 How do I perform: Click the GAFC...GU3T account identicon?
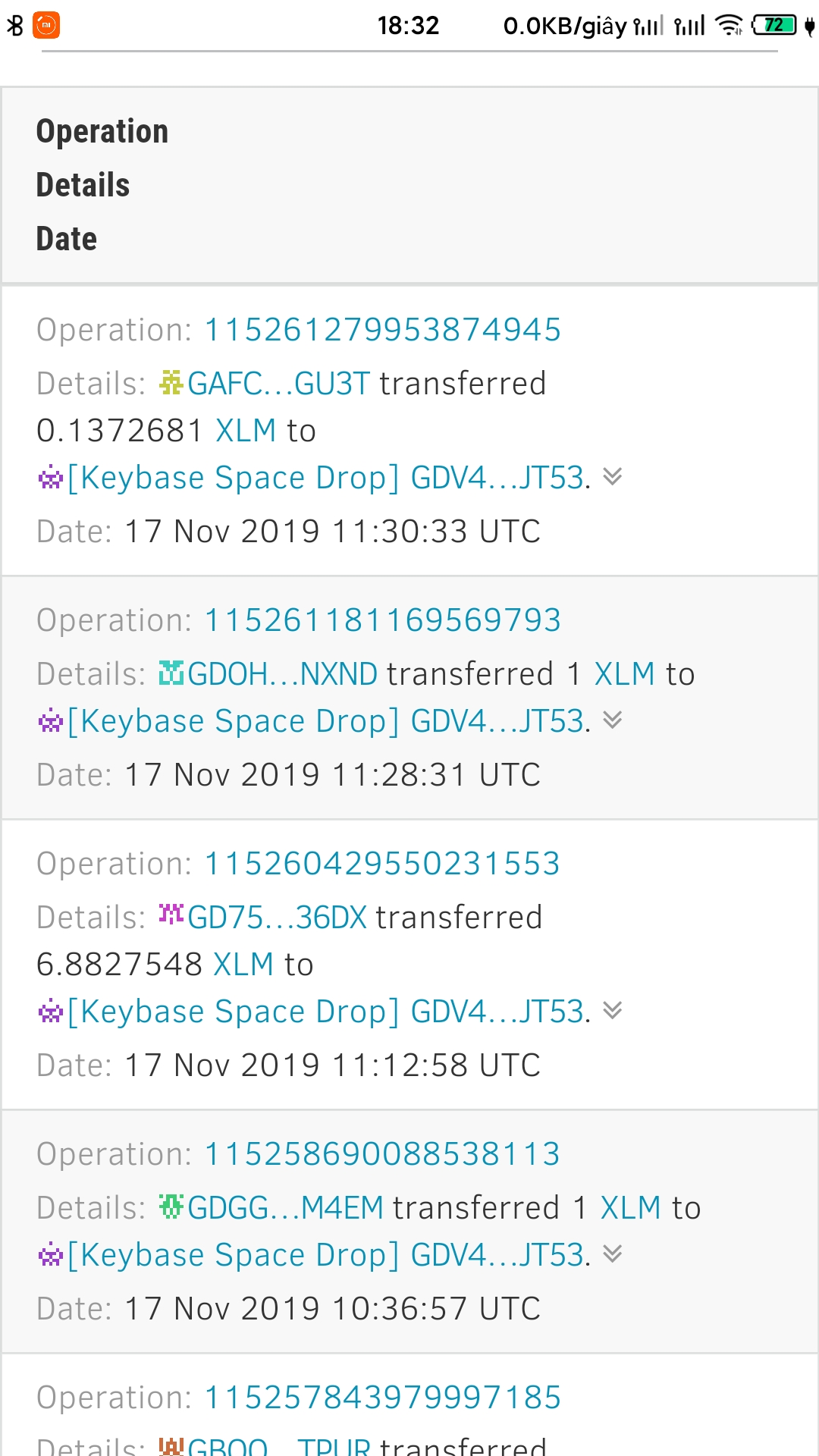(x=171, y=383)
